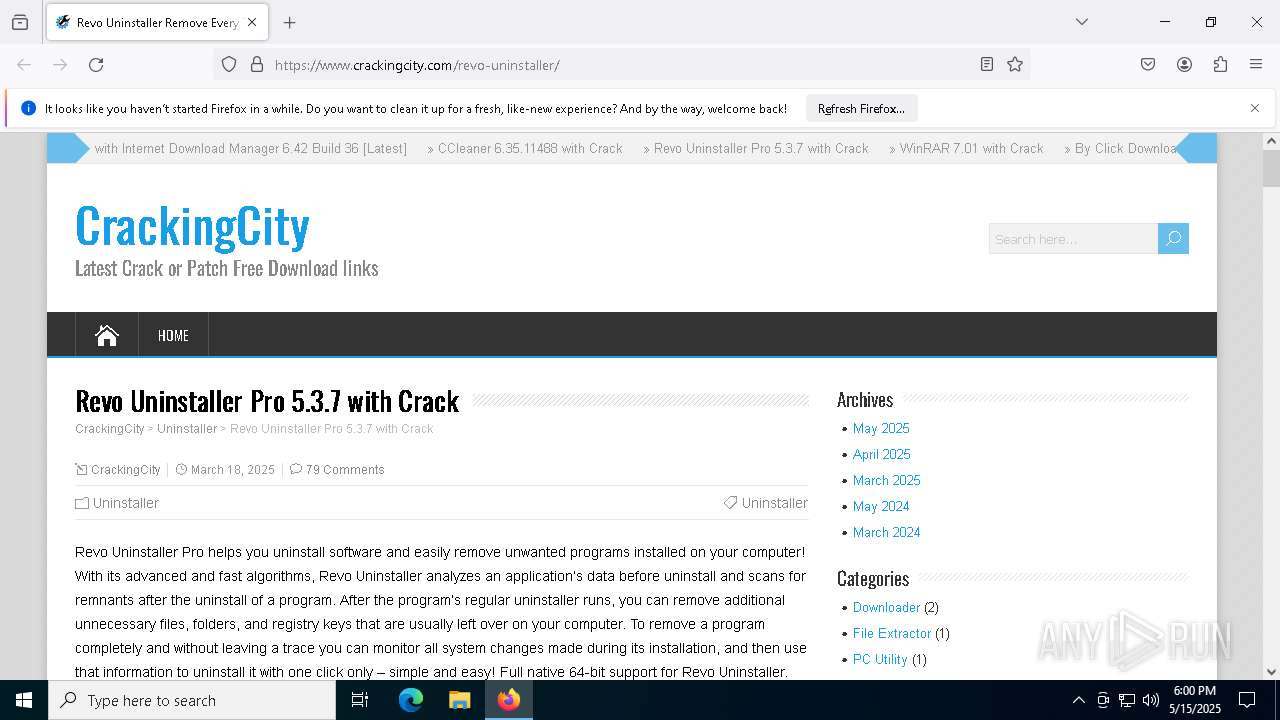Image resolution: width=1280 pixels, height=720 pixels.
Task: Open Windows Start menu
Action: [24, 700]
